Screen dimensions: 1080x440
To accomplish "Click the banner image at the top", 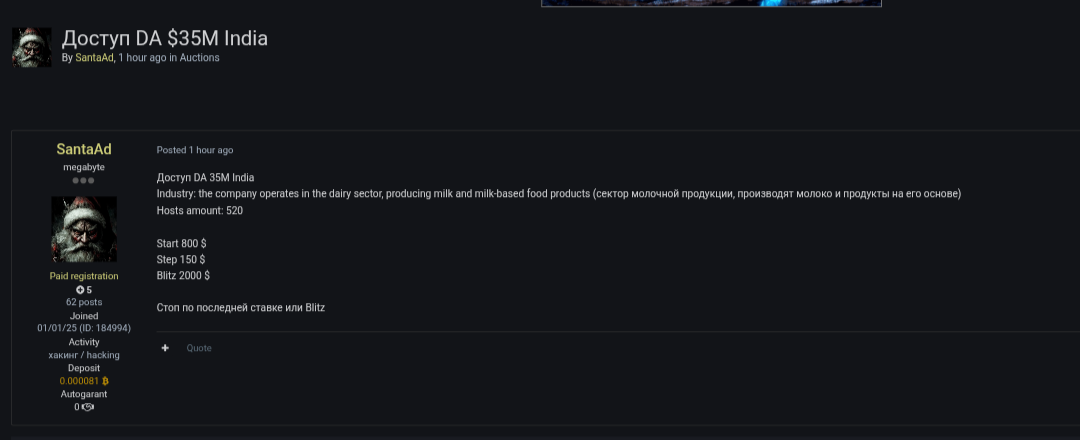I will point(711,3).
